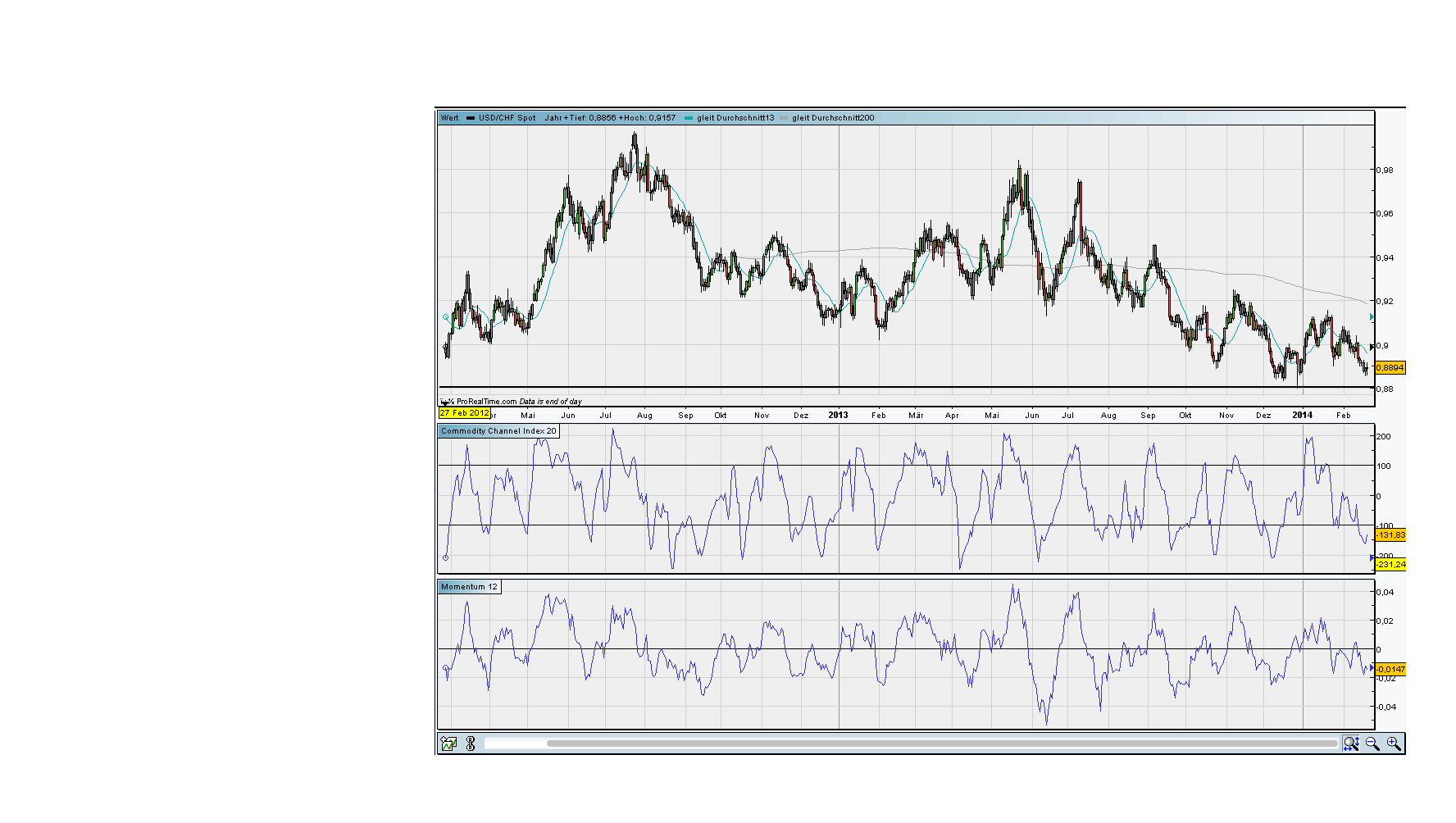Click the "0,92" price axis label
The height and width of the screenshot is (823, 1456).
[1385, 302]
